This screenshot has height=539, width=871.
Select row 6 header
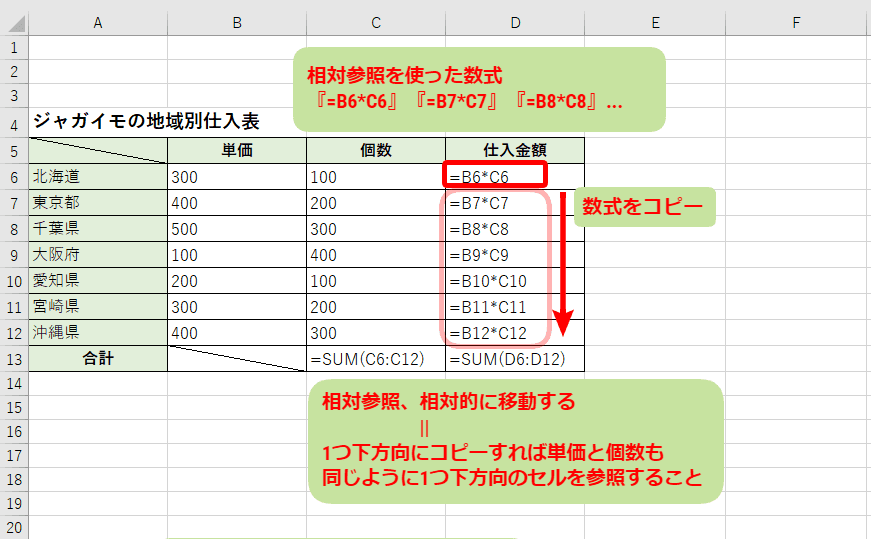pos(14,177)
